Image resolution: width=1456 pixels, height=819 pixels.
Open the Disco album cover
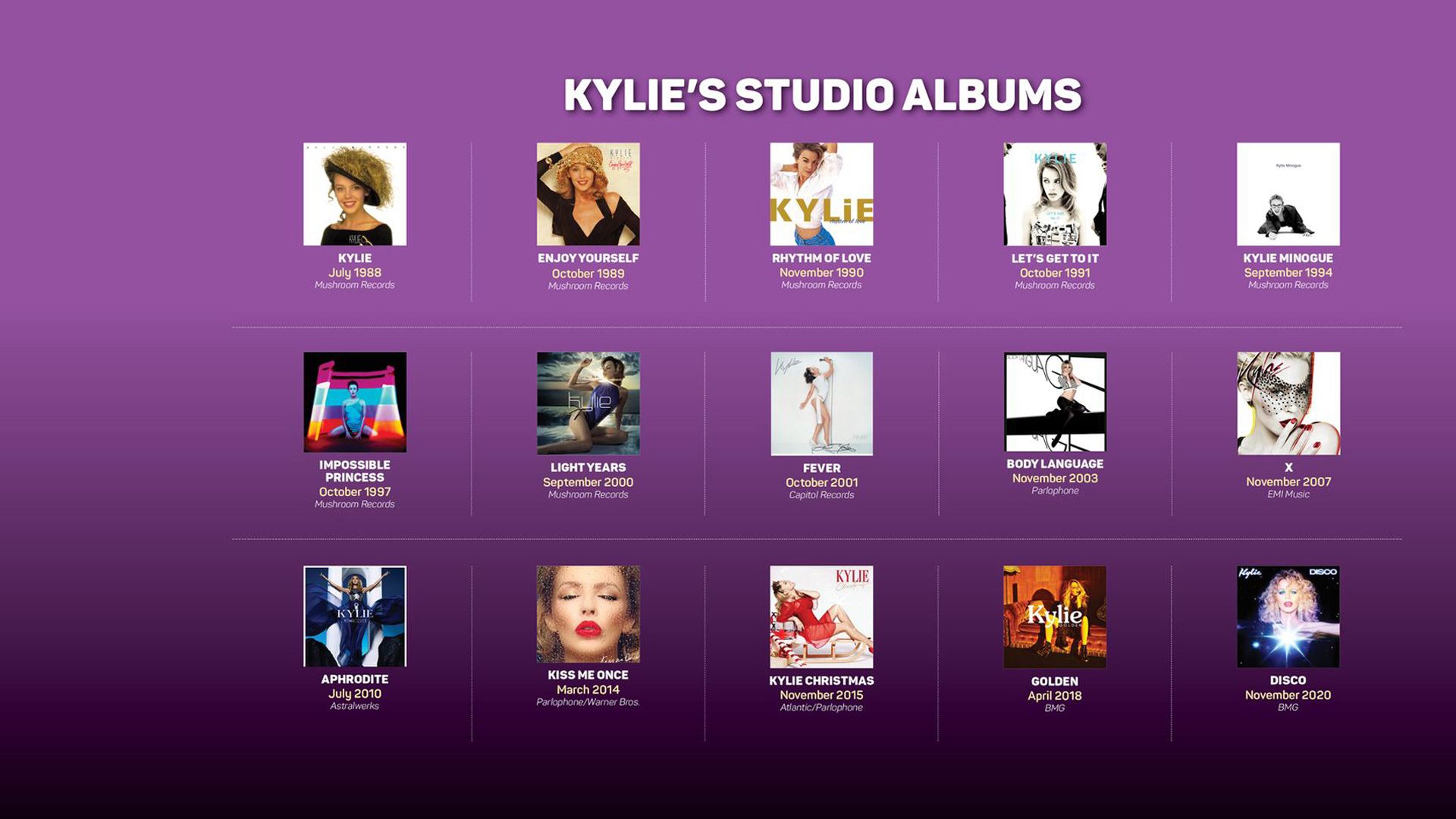1288,617
